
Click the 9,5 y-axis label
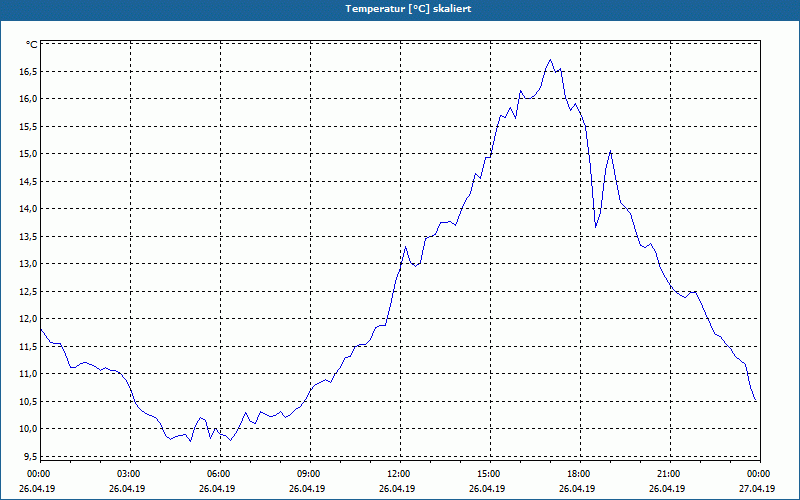31,457
